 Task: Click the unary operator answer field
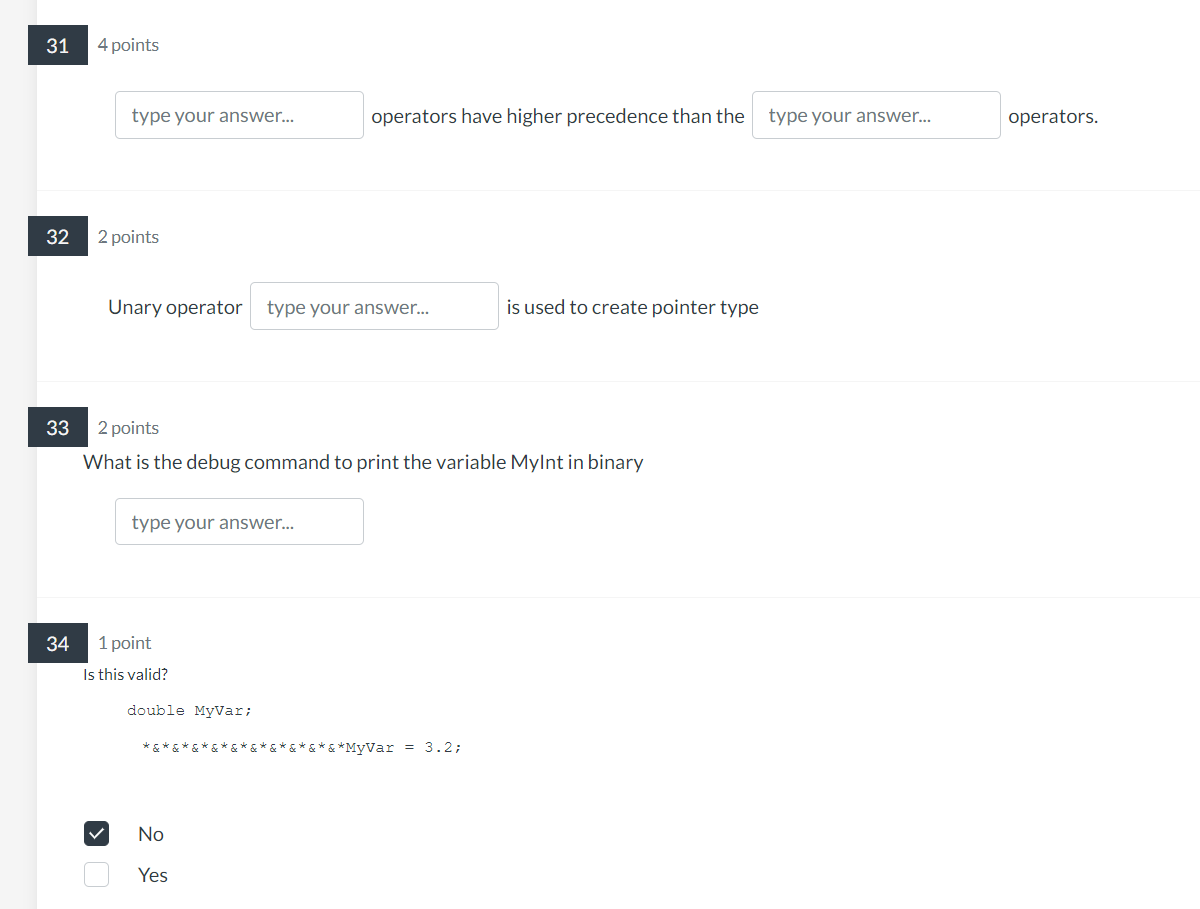coord(374,306)
